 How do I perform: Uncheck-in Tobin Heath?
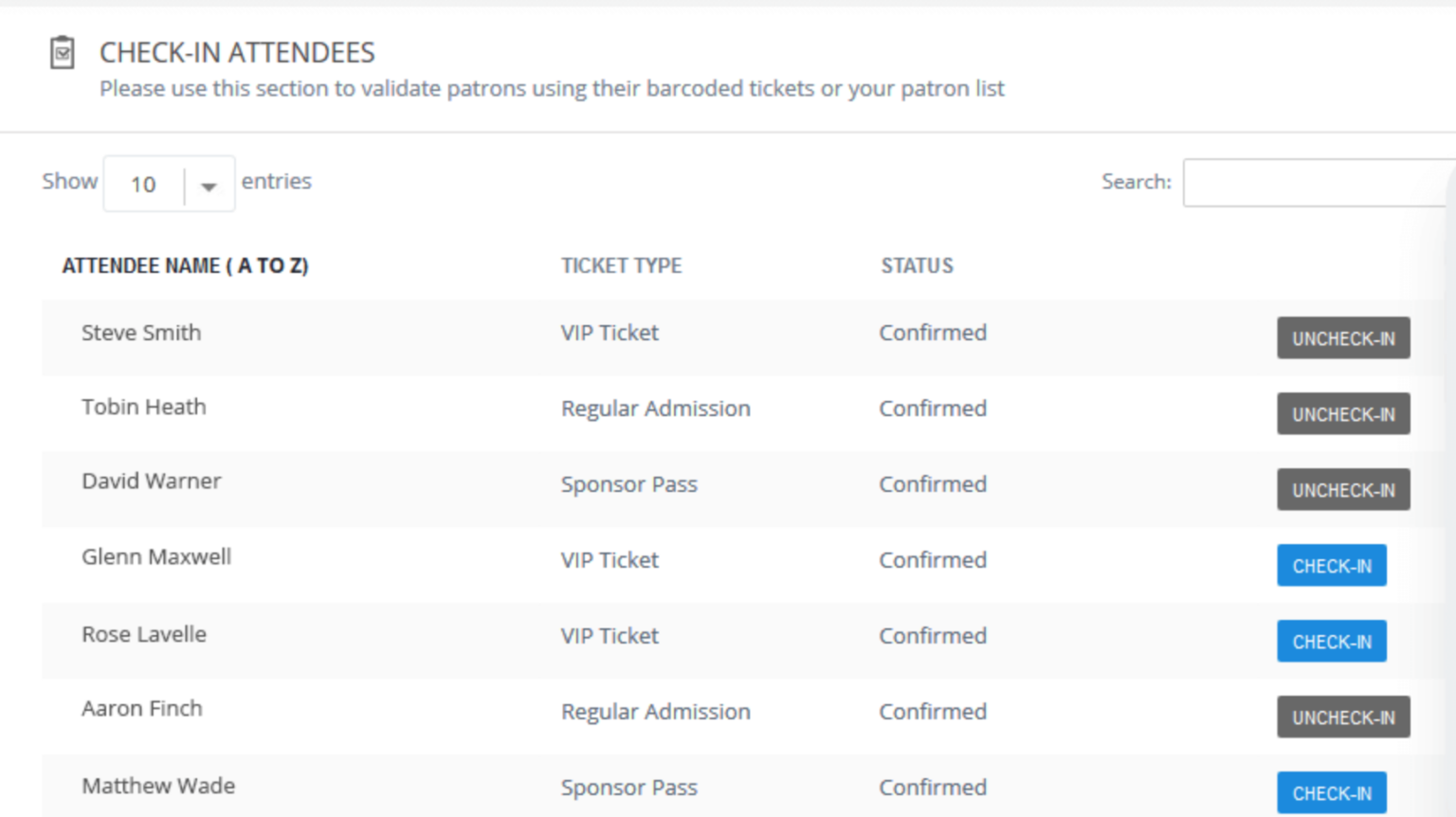[1342, 413]
